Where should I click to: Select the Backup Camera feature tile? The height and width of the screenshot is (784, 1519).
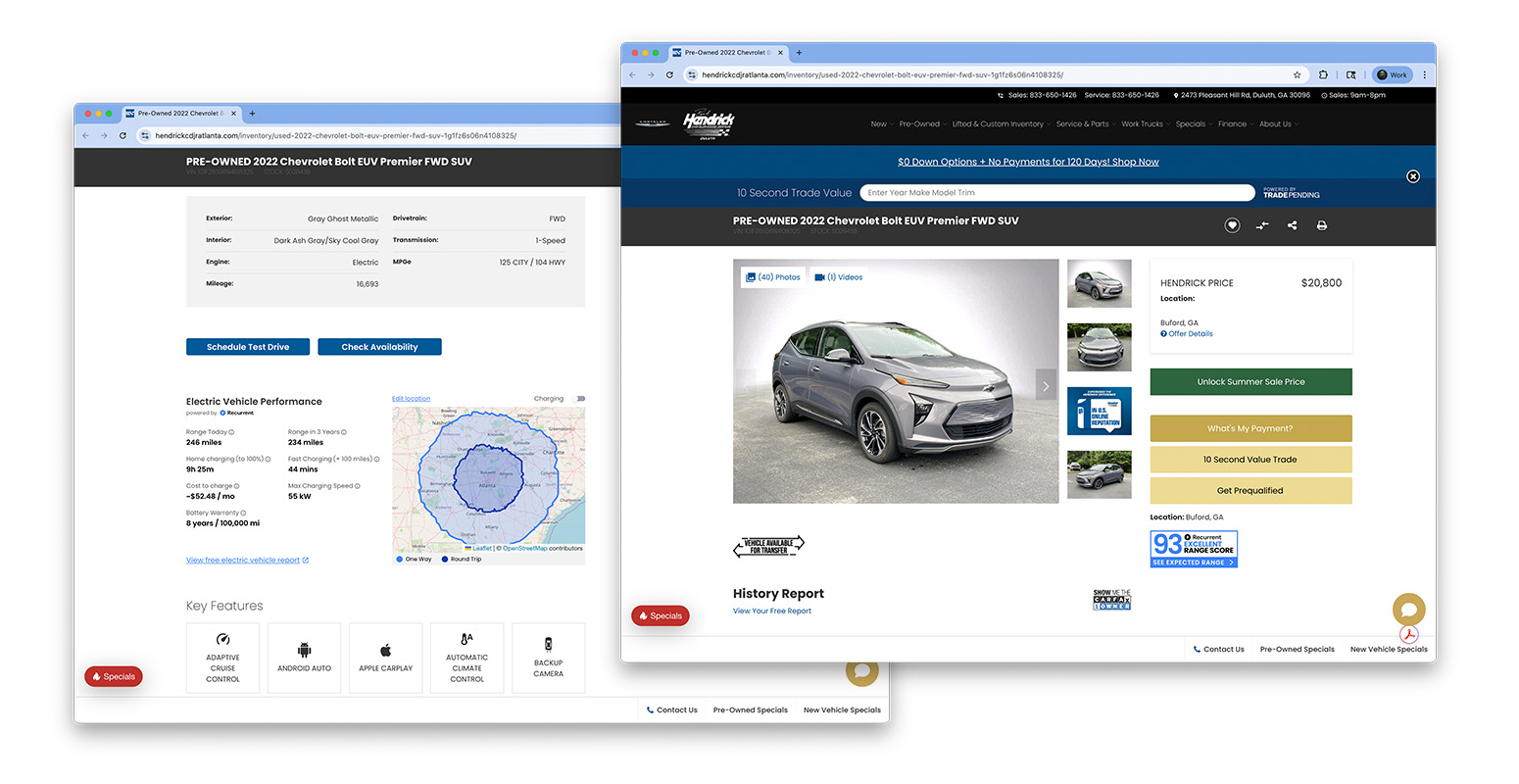click(548, 658)
